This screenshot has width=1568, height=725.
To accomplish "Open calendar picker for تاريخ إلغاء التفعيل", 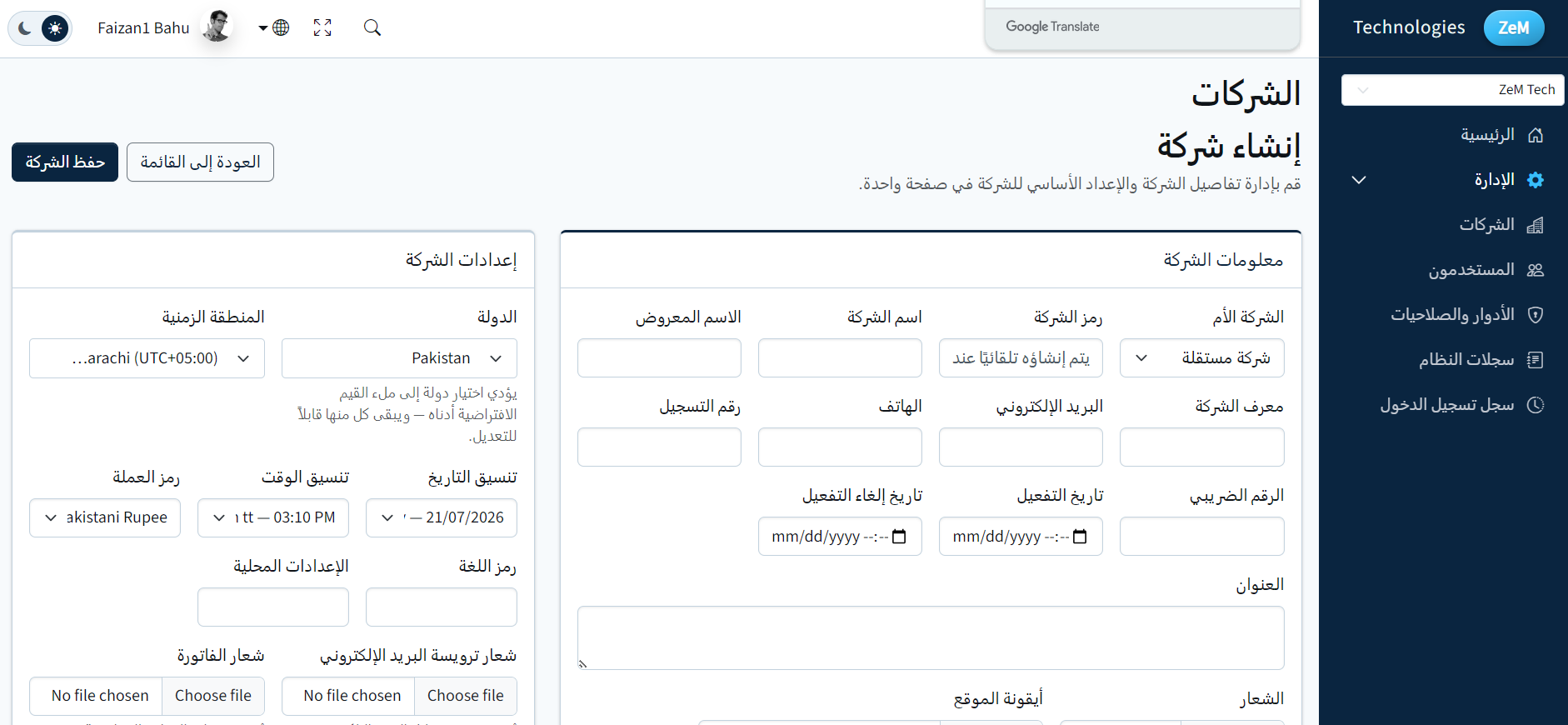I will pos(899,537).
